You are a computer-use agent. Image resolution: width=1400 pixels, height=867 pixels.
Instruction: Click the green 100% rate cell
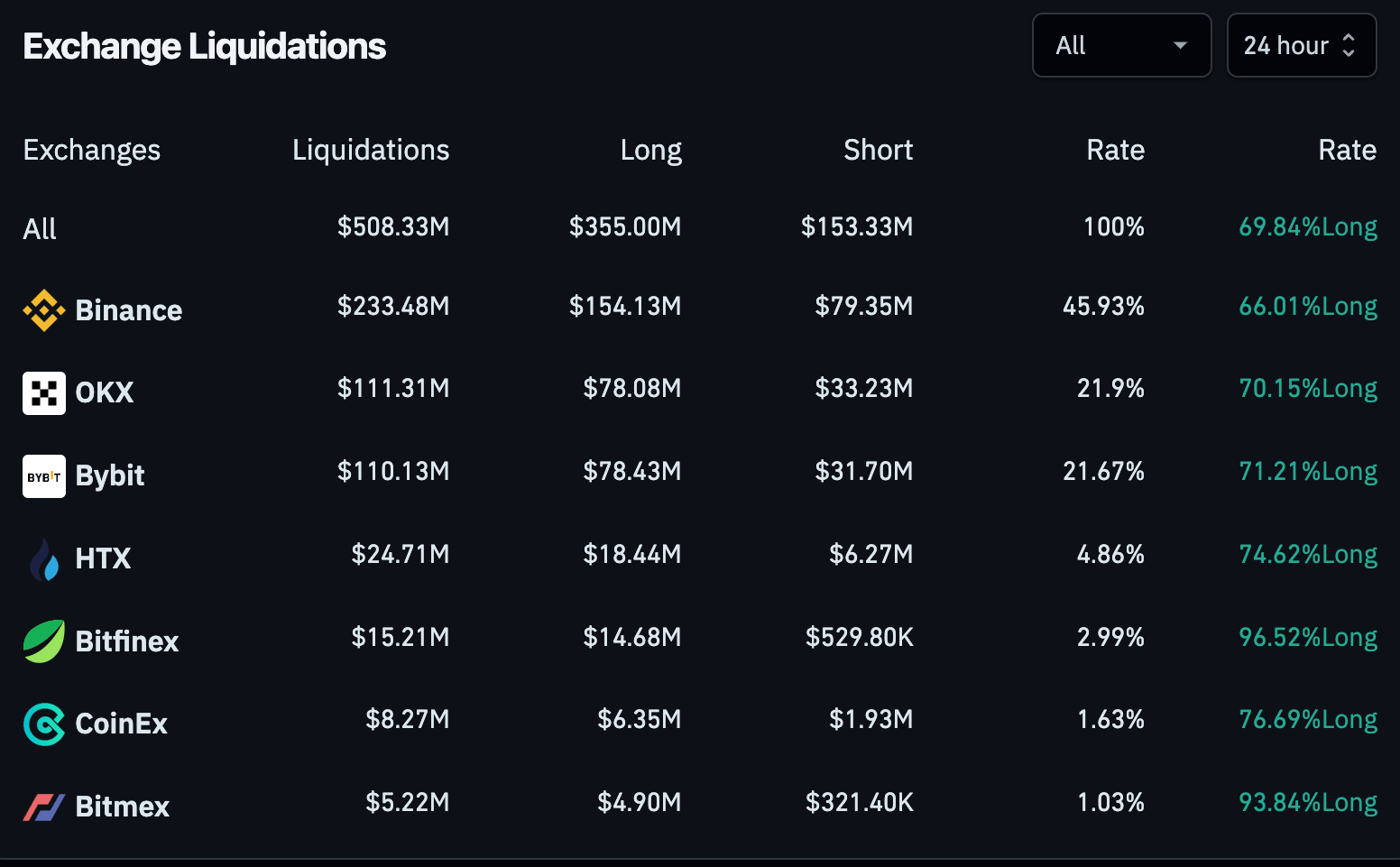(x=1113, y=227)
